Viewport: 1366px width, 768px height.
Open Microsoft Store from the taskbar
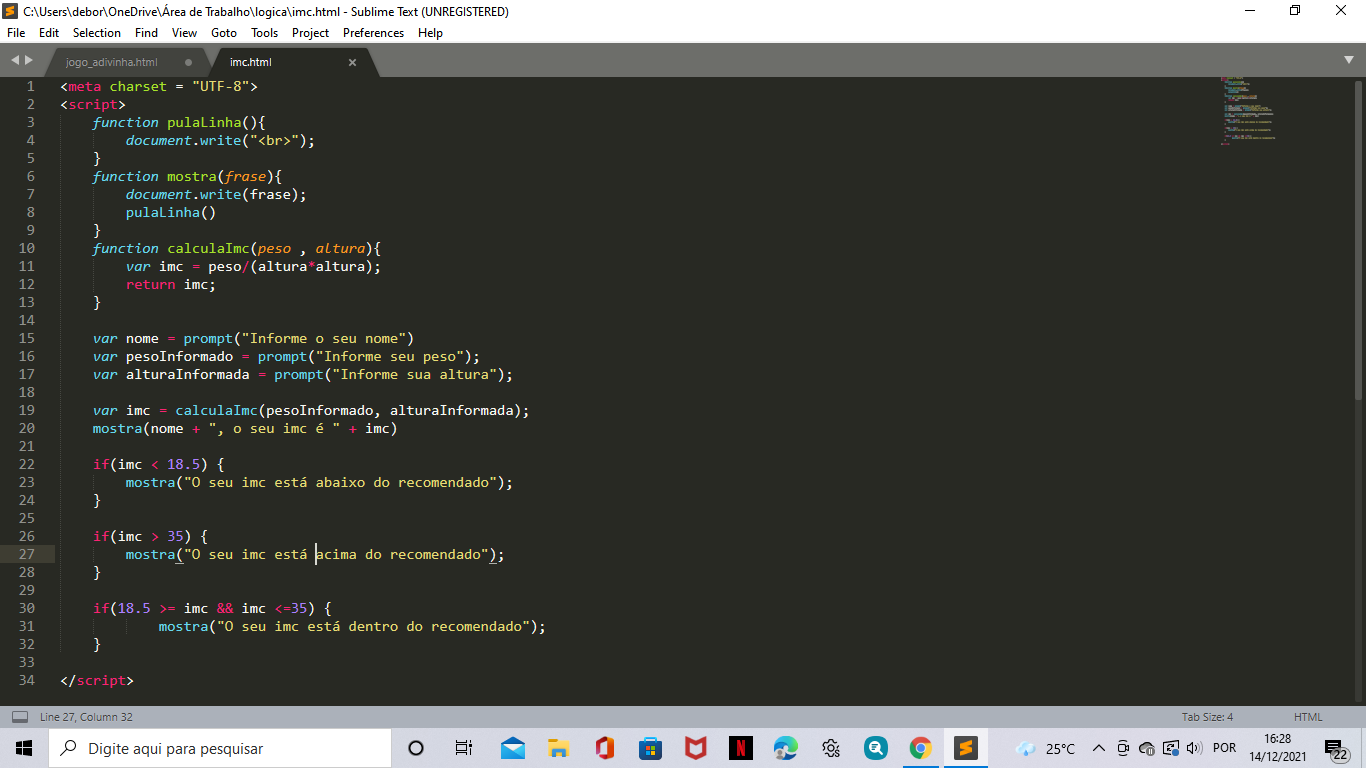[x=650, y=748]
